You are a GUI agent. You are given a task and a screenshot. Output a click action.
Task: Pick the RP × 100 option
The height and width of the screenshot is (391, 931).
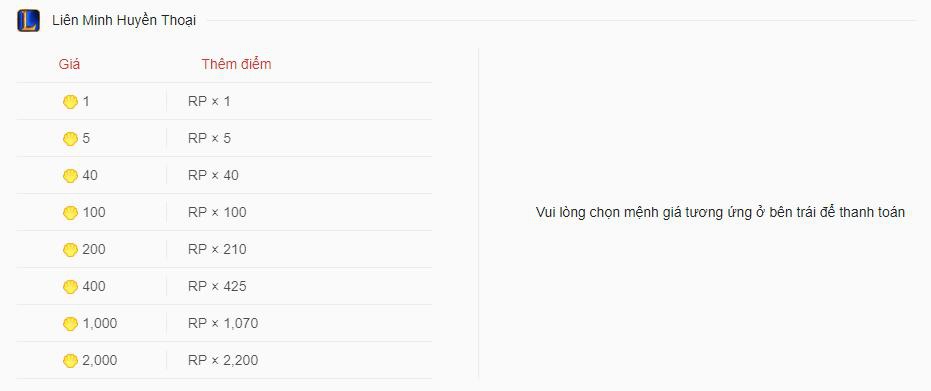pyautogui.click(x=224, y=212)
